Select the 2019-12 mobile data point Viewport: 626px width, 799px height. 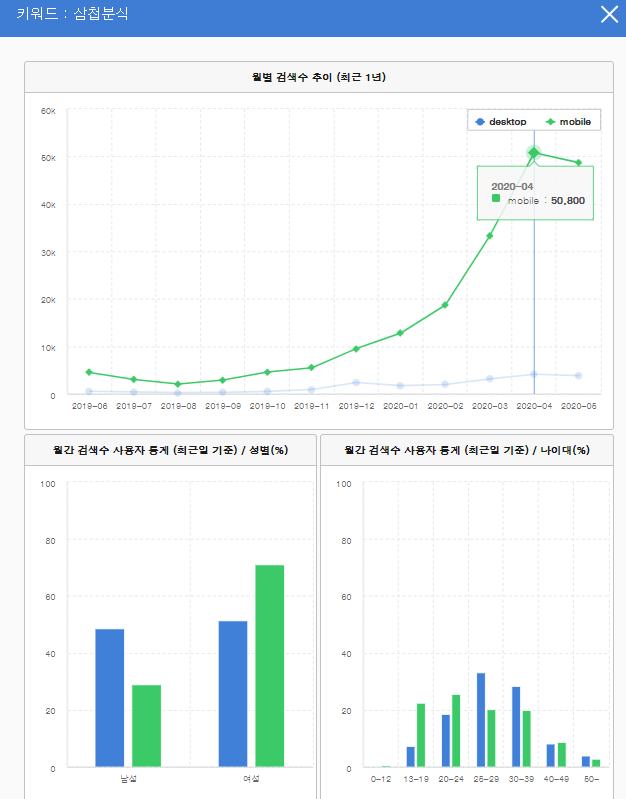(356, 349)
